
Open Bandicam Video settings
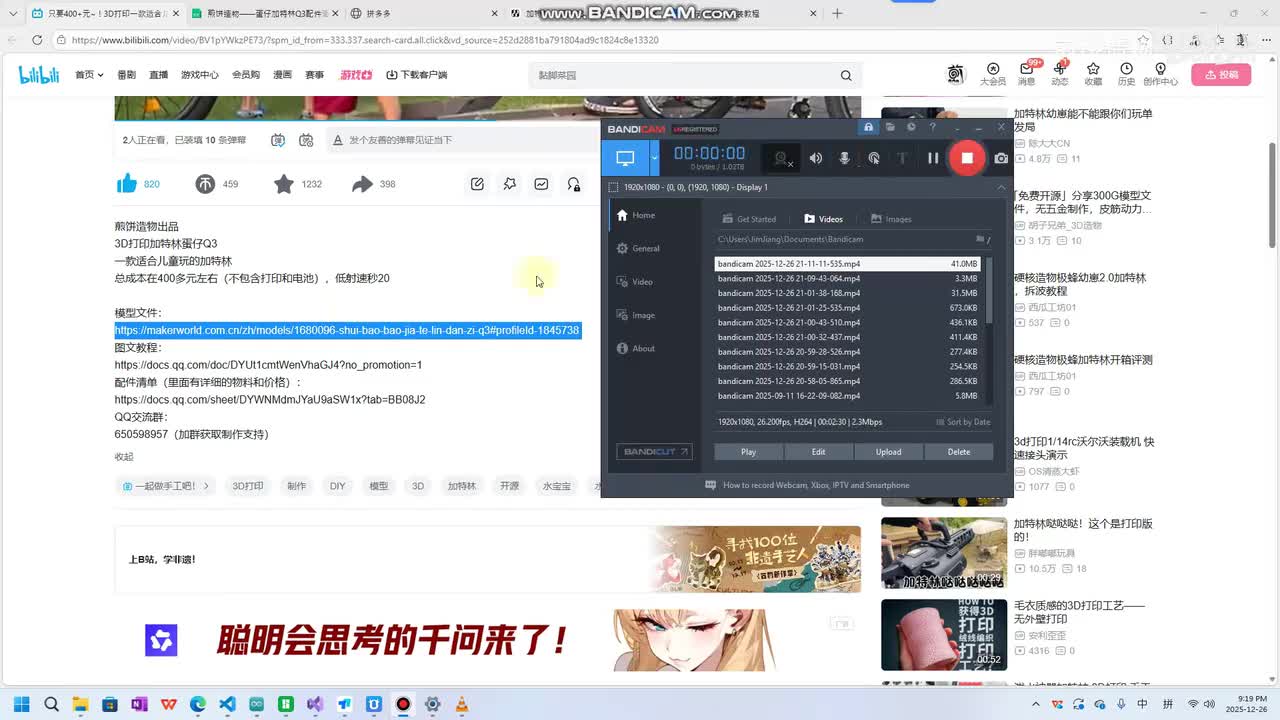pyautogui.click(x=634, y=282)
